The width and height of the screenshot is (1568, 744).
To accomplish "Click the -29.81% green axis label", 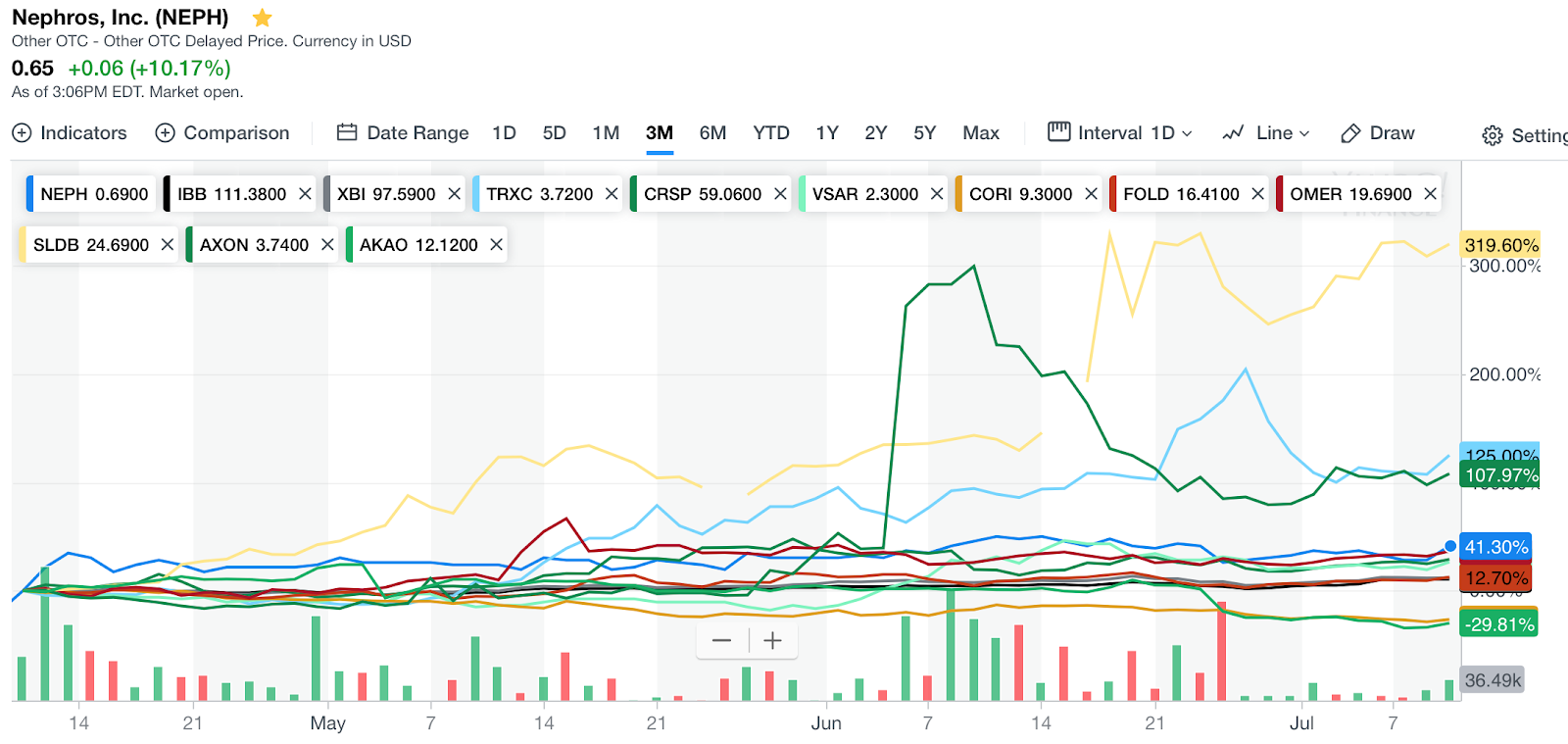I will [x=1498, y=624].
